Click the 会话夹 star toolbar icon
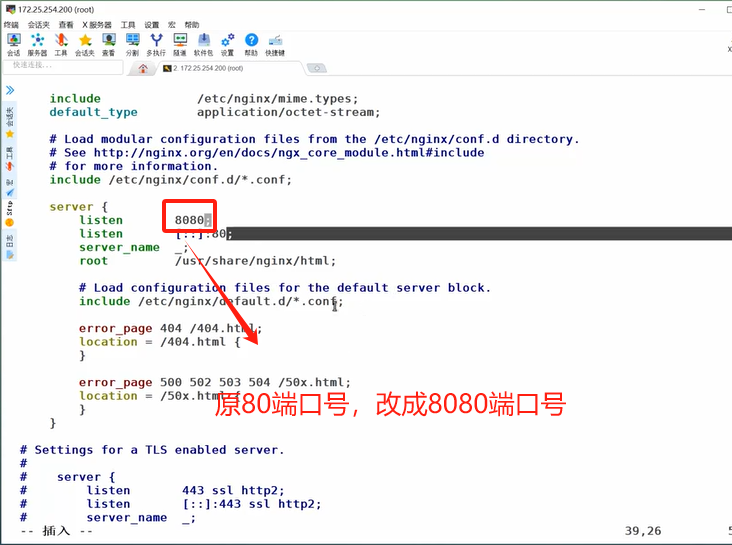The image size is (732, 545). pos(84,44)
